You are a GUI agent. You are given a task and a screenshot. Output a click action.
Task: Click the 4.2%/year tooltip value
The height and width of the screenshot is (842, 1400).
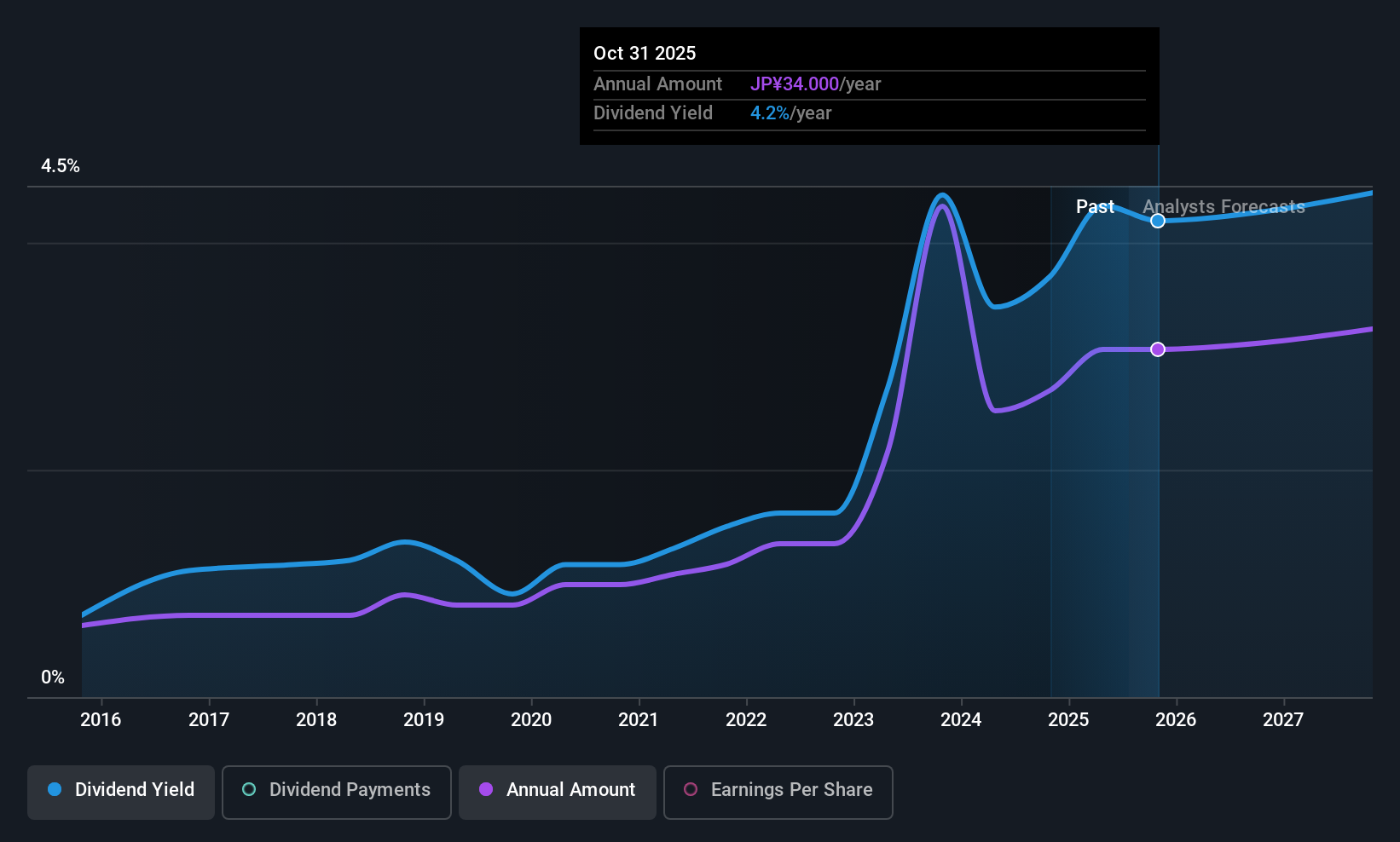[x=790, y=113]
